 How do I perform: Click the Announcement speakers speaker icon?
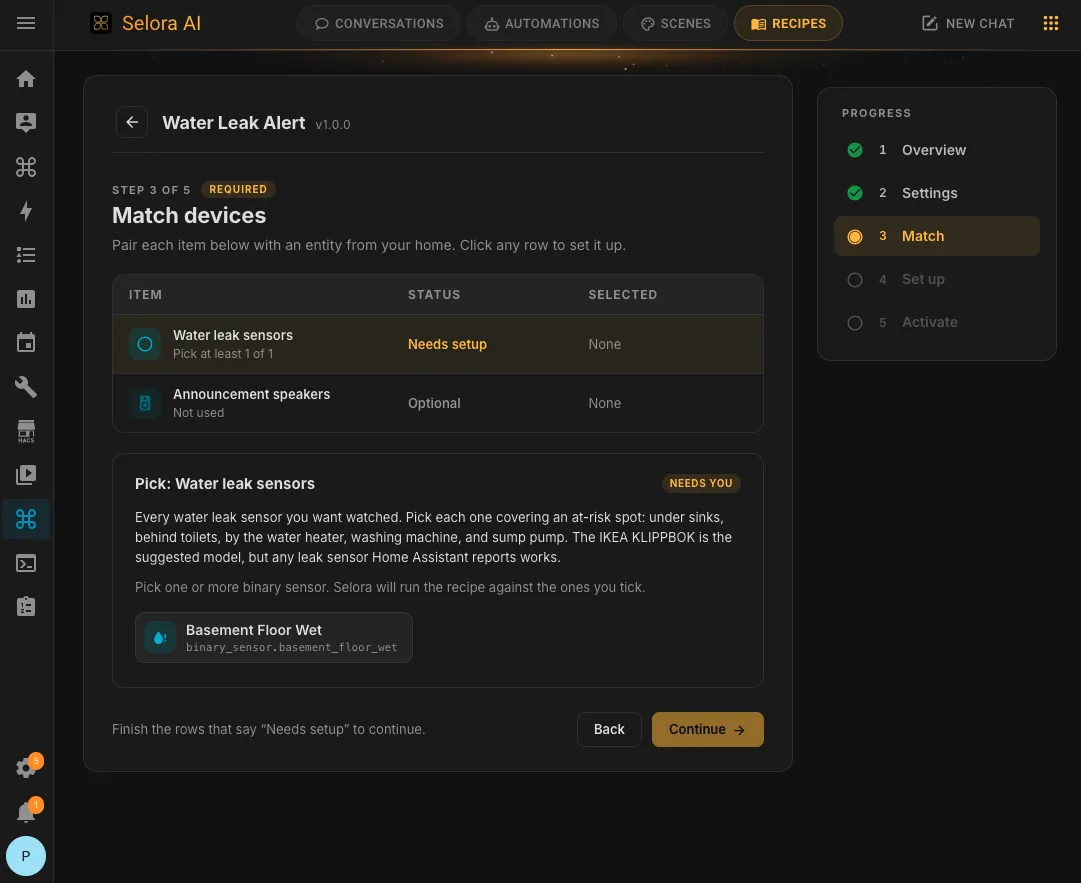(x=145, y=403)
